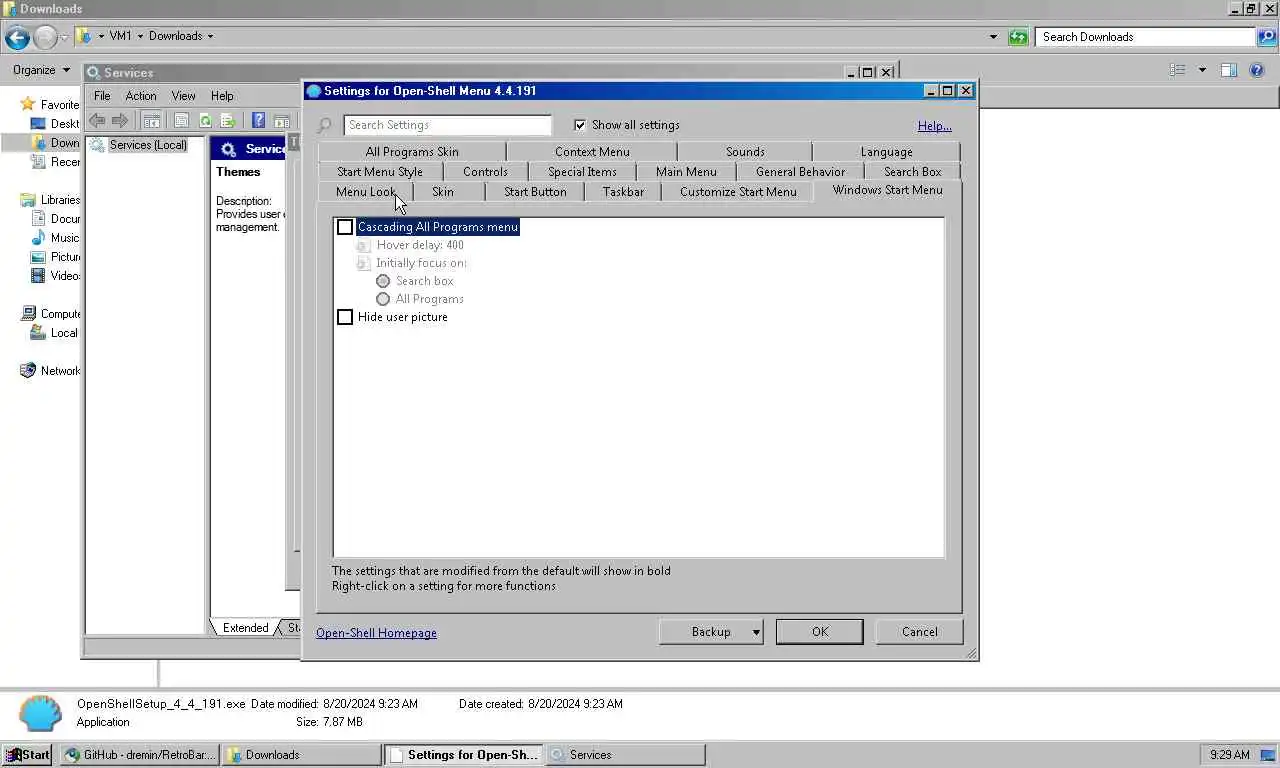This screenshot has width=1280, height=768.
Task: Expand the address bar history dropdown
Action: coord(993,37)
